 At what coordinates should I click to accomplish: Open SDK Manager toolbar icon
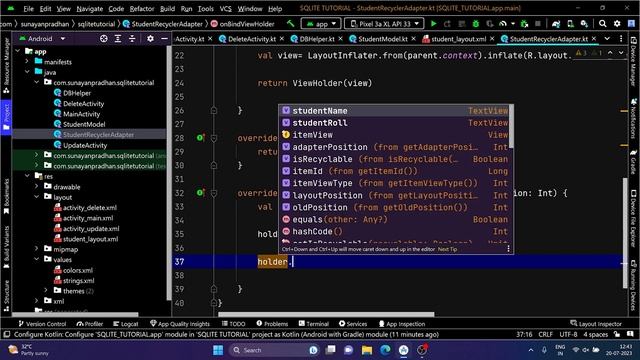click(x=584, y=24)
